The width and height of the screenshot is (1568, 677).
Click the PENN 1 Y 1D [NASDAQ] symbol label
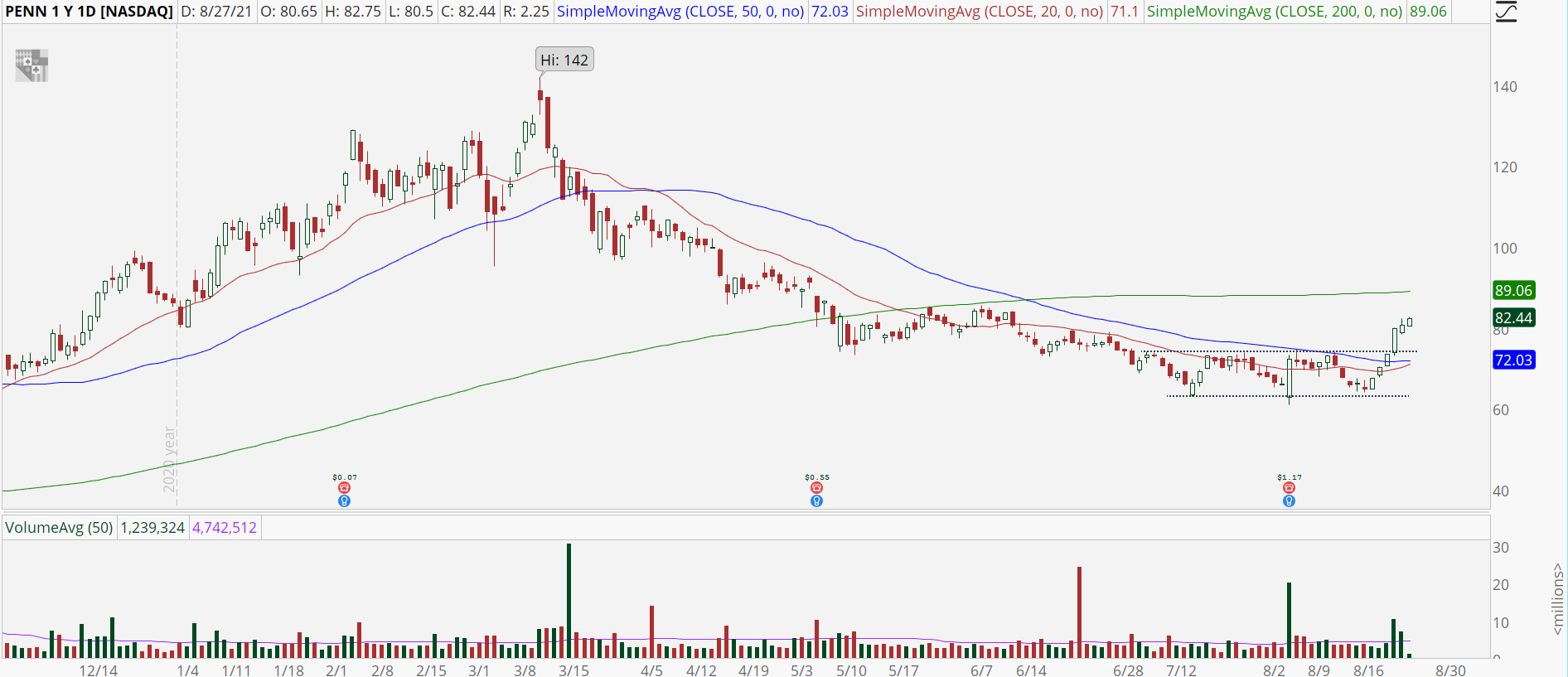tap(89, 12)
